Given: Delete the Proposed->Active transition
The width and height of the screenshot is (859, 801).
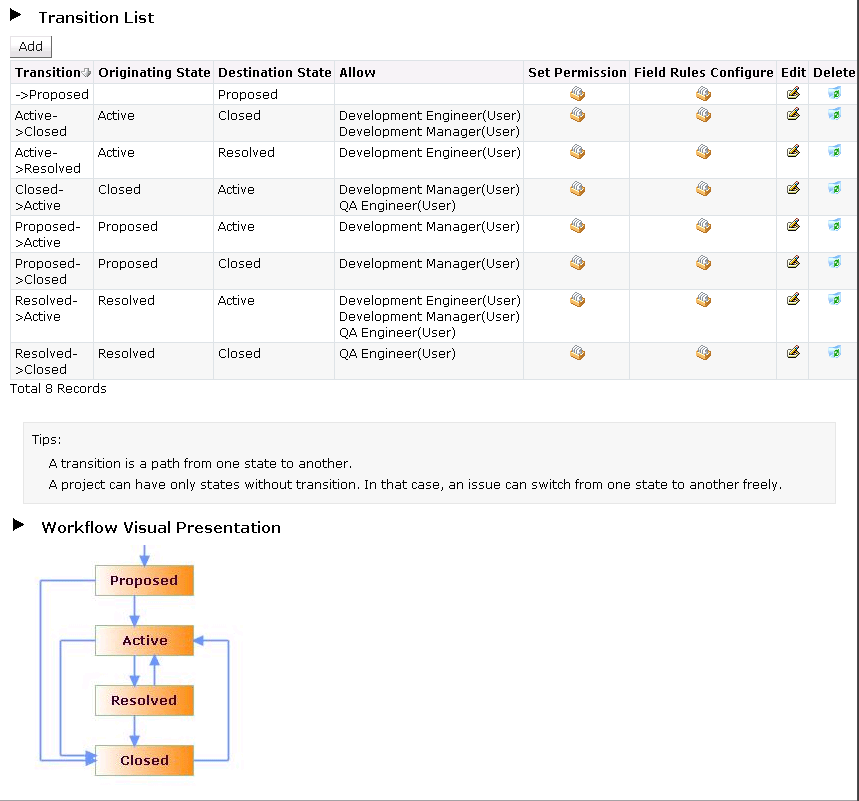Looking at the screenshot, I should (x=833, y=228).
